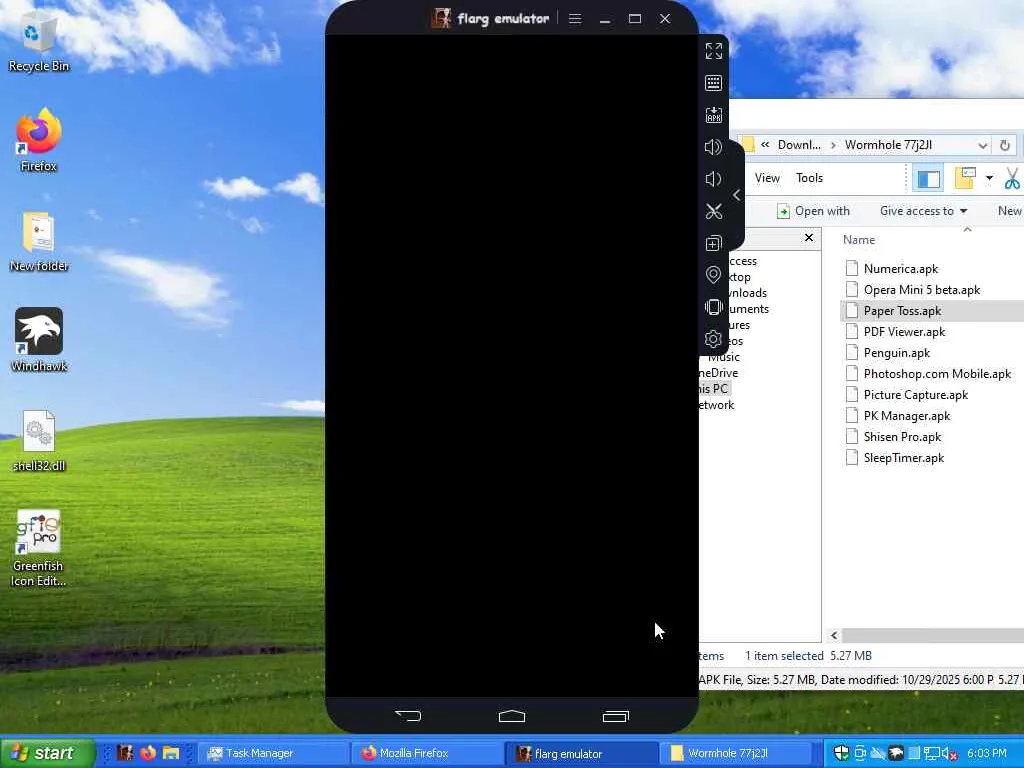Click Wormhole 77j2JI breadcrumb in address bar
This screenshot has height=768, width=1024.
coord(888,145)
